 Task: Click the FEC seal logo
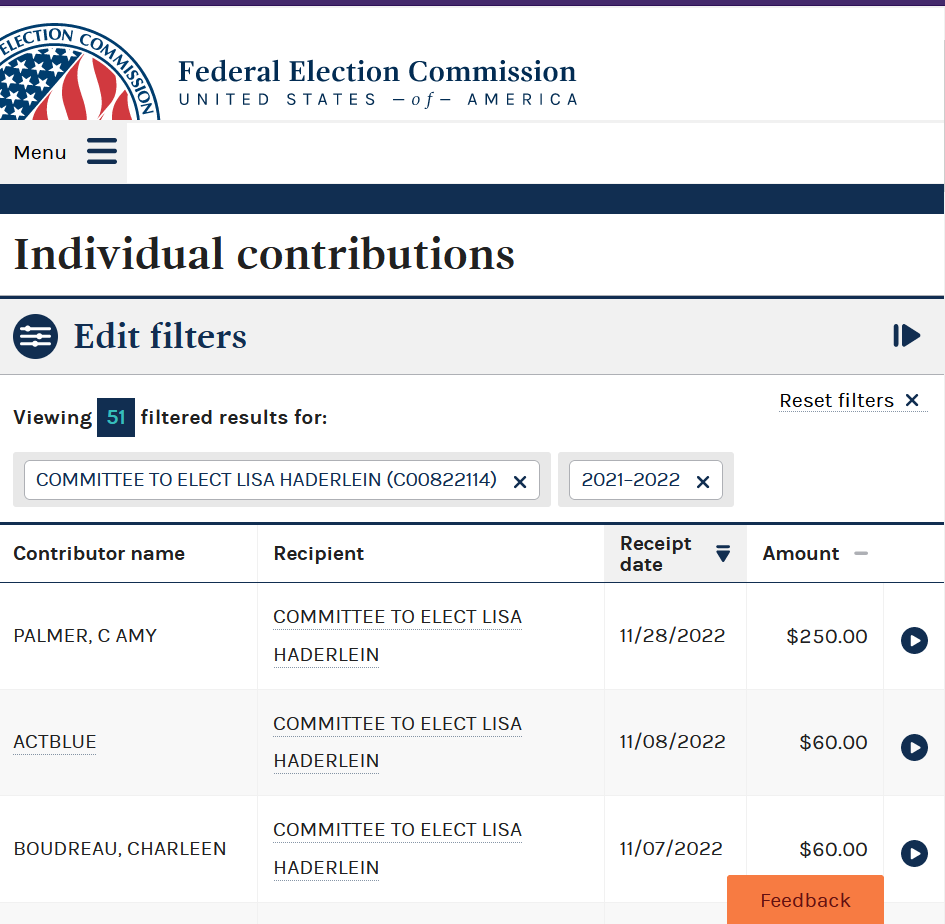(x=78, y=72)
